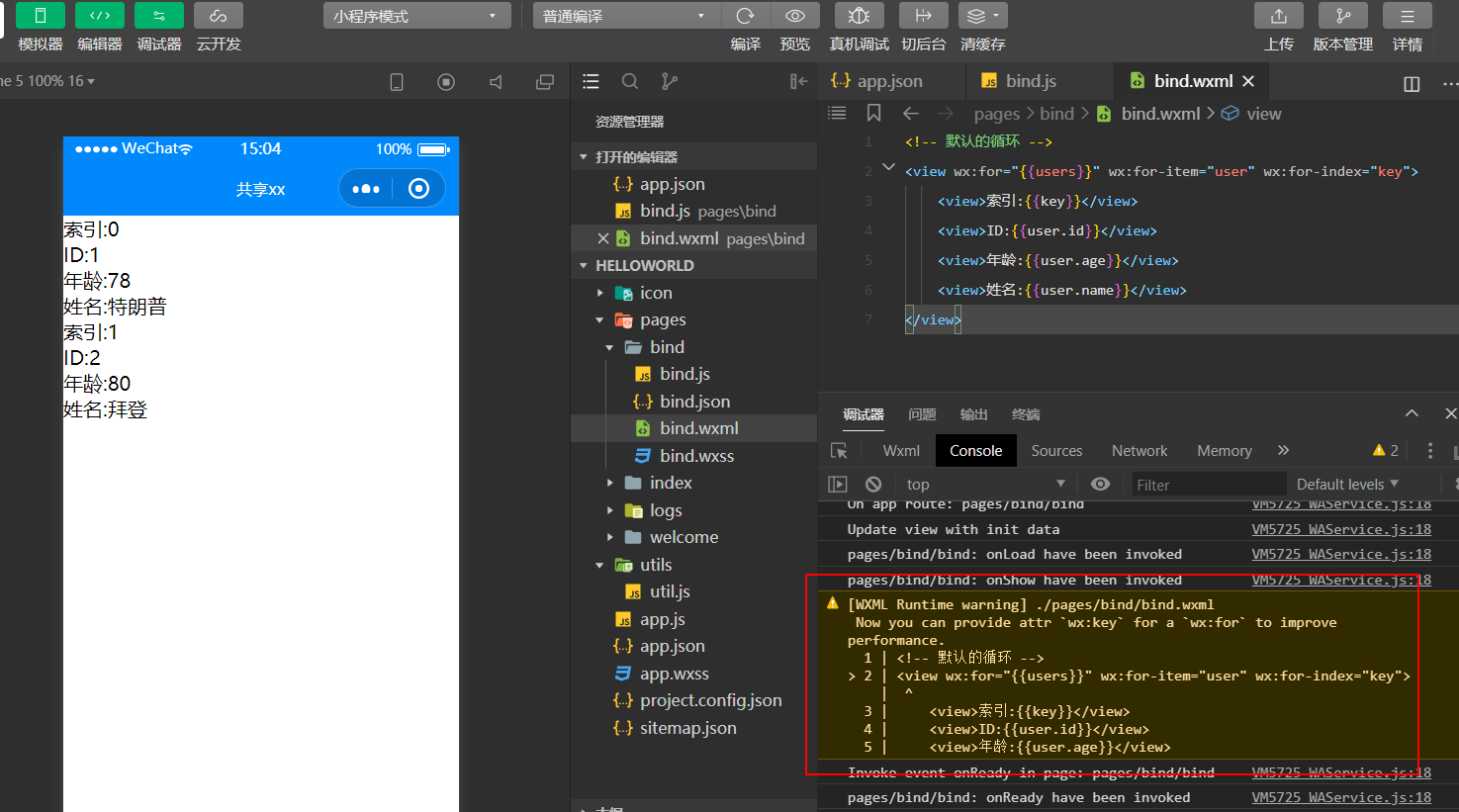Collapse the file explorer sidebar icon
The height and width of the screenshot is (812, 1459).
(798, 82)
